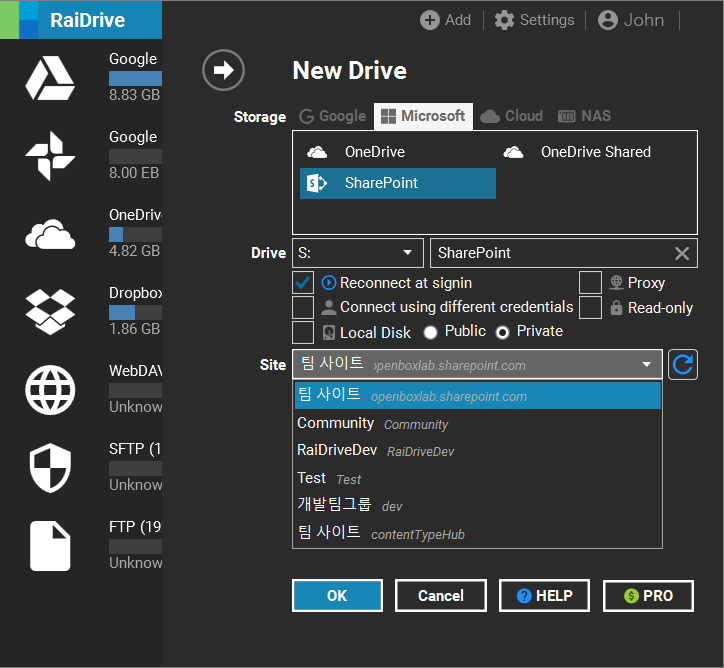Image resolution: width=724 pixels, height=668 pixels.
Task: Click the Cancel button
Action: pyautogui.click(x=440, y=596)
